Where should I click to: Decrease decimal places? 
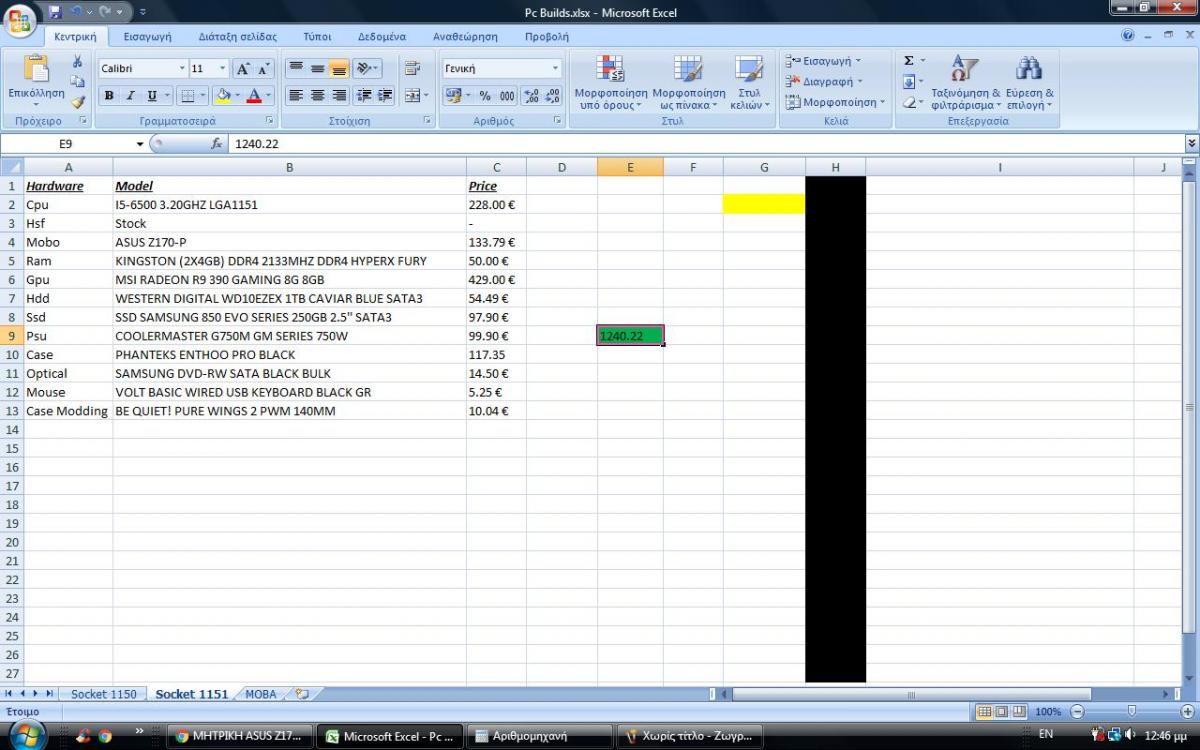point(552,96)
